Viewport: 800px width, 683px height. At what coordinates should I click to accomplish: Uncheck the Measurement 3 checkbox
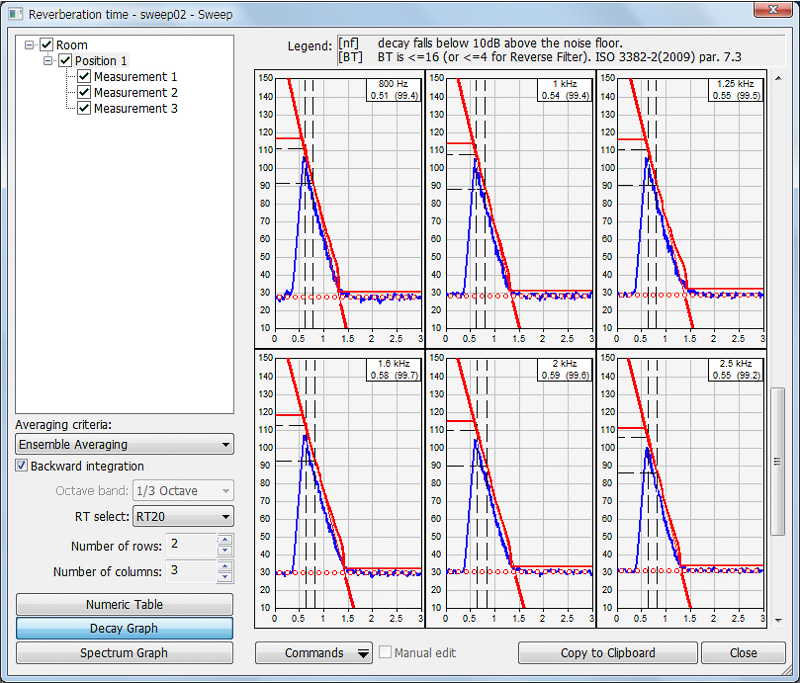pyautogui.click(x=84, y=108)
